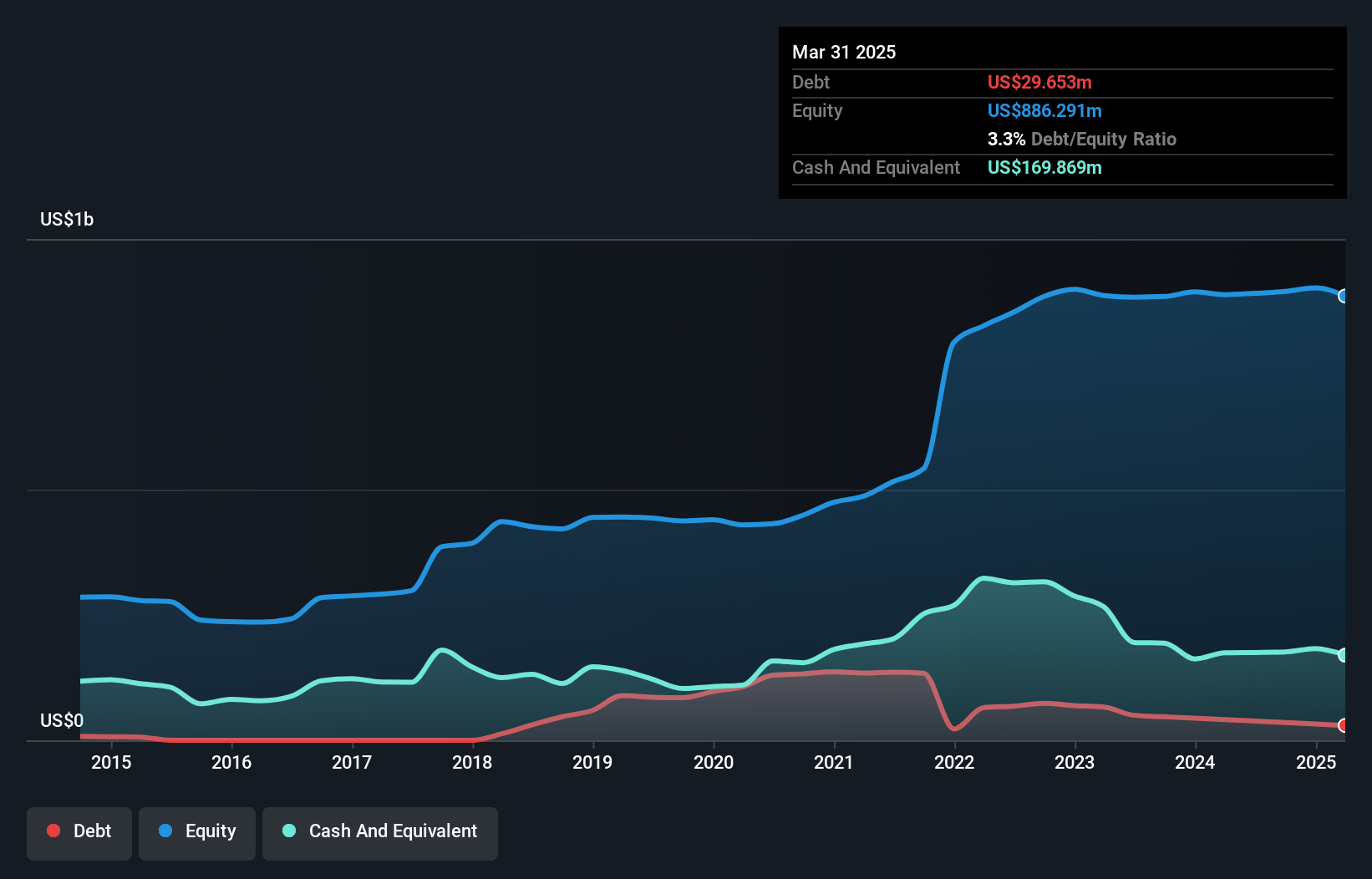The width and height of the screenshot is (1372, 879).
Task: Click the US$0 y-axis label
Action: point(62,720)
